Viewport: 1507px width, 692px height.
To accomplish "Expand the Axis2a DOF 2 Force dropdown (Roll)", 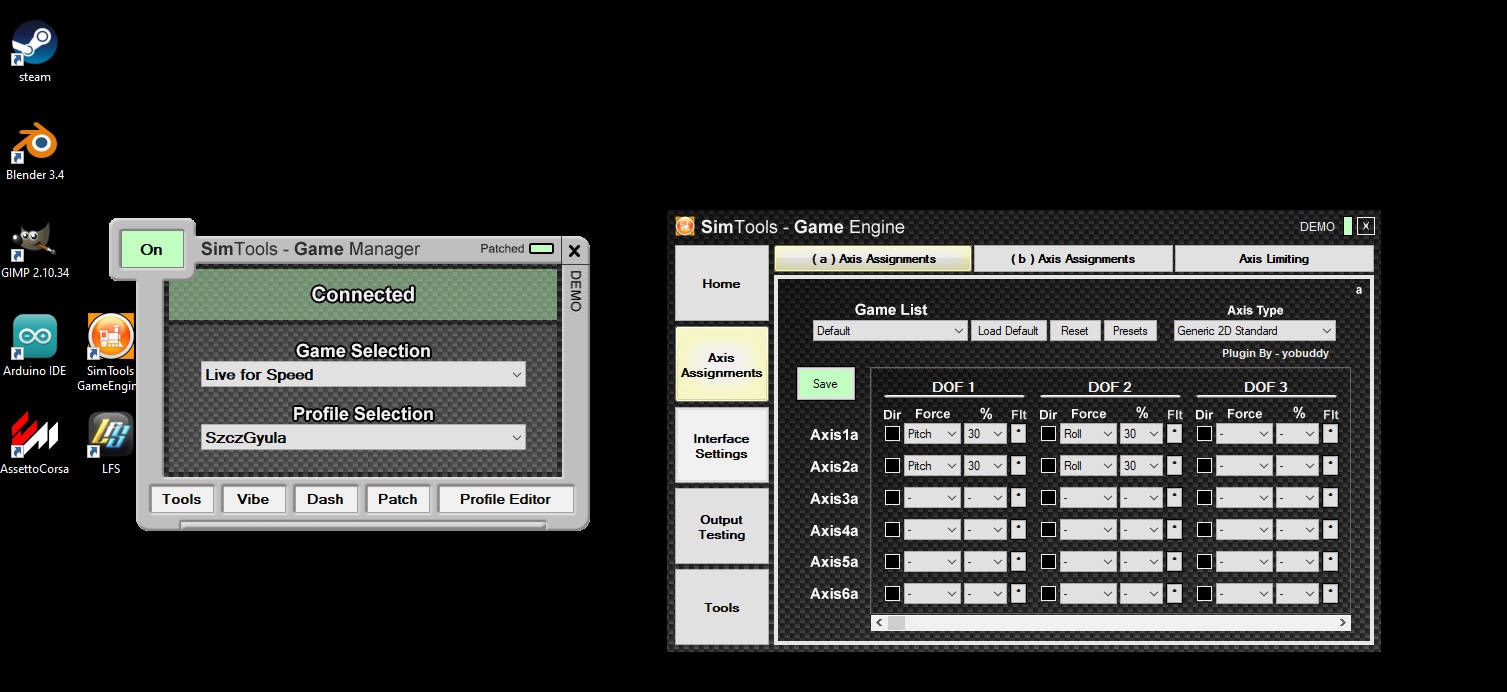I will [1088, 466].
